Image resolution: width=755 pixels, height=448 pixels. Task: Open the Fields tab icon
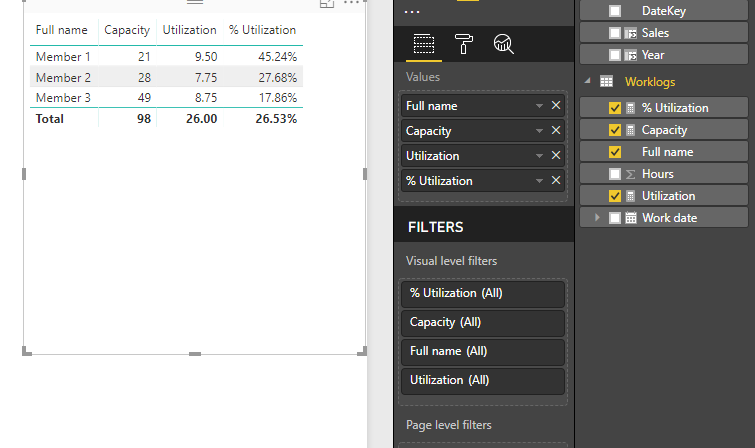[424, 44]
